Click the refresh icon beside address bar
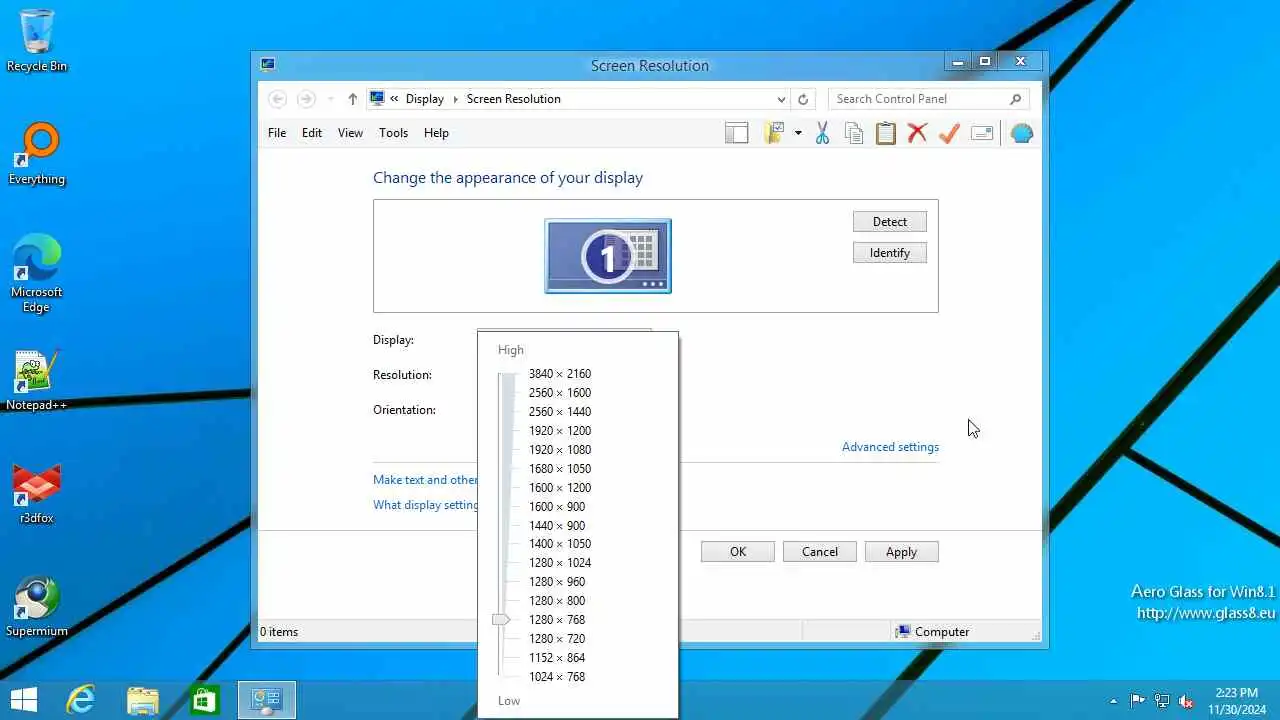Screen dimensions: 1280x720 click(803, 99)
